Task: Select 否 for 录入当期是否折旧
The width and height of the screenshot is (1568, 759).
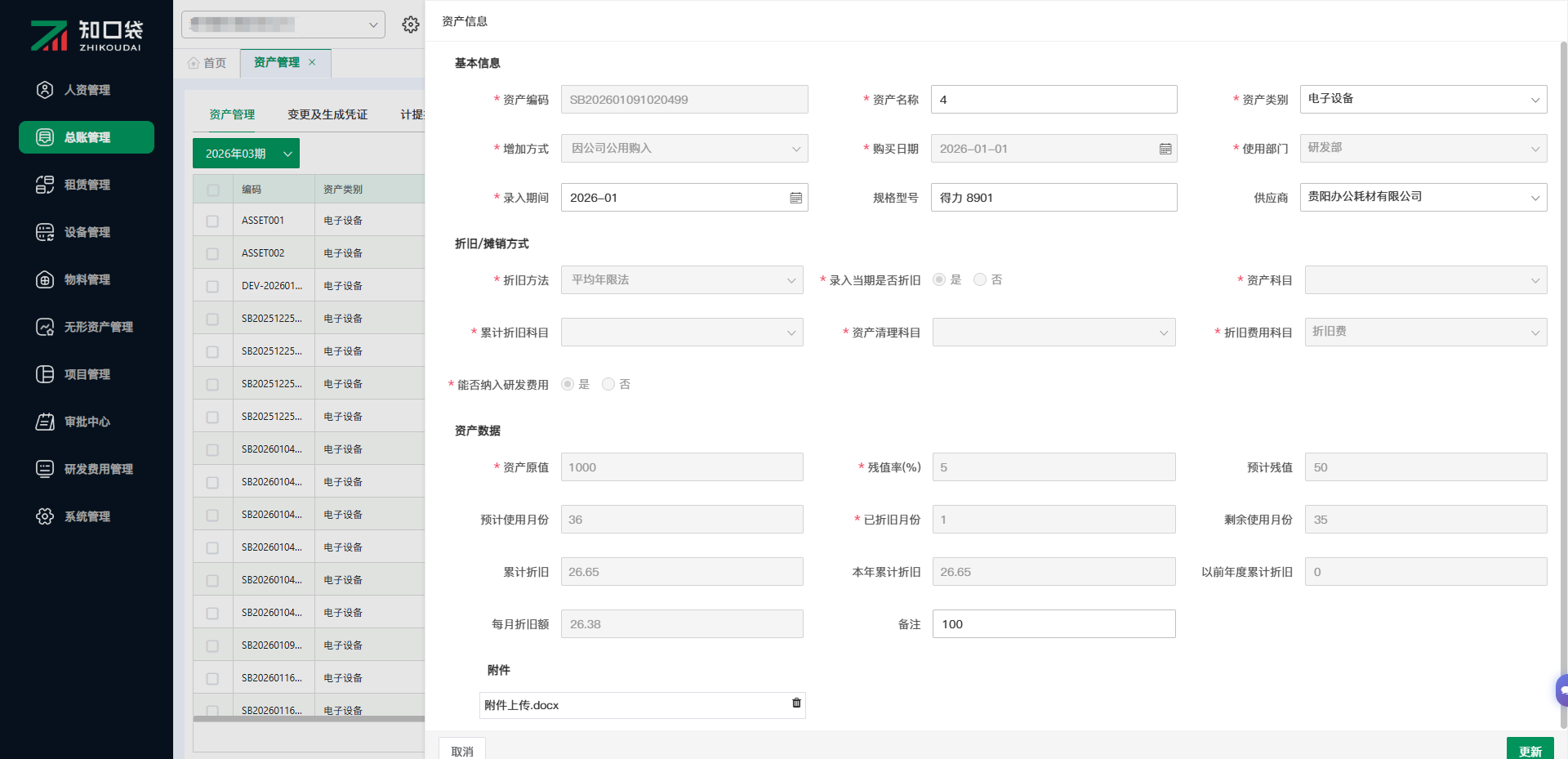Action: coord(980,279)
